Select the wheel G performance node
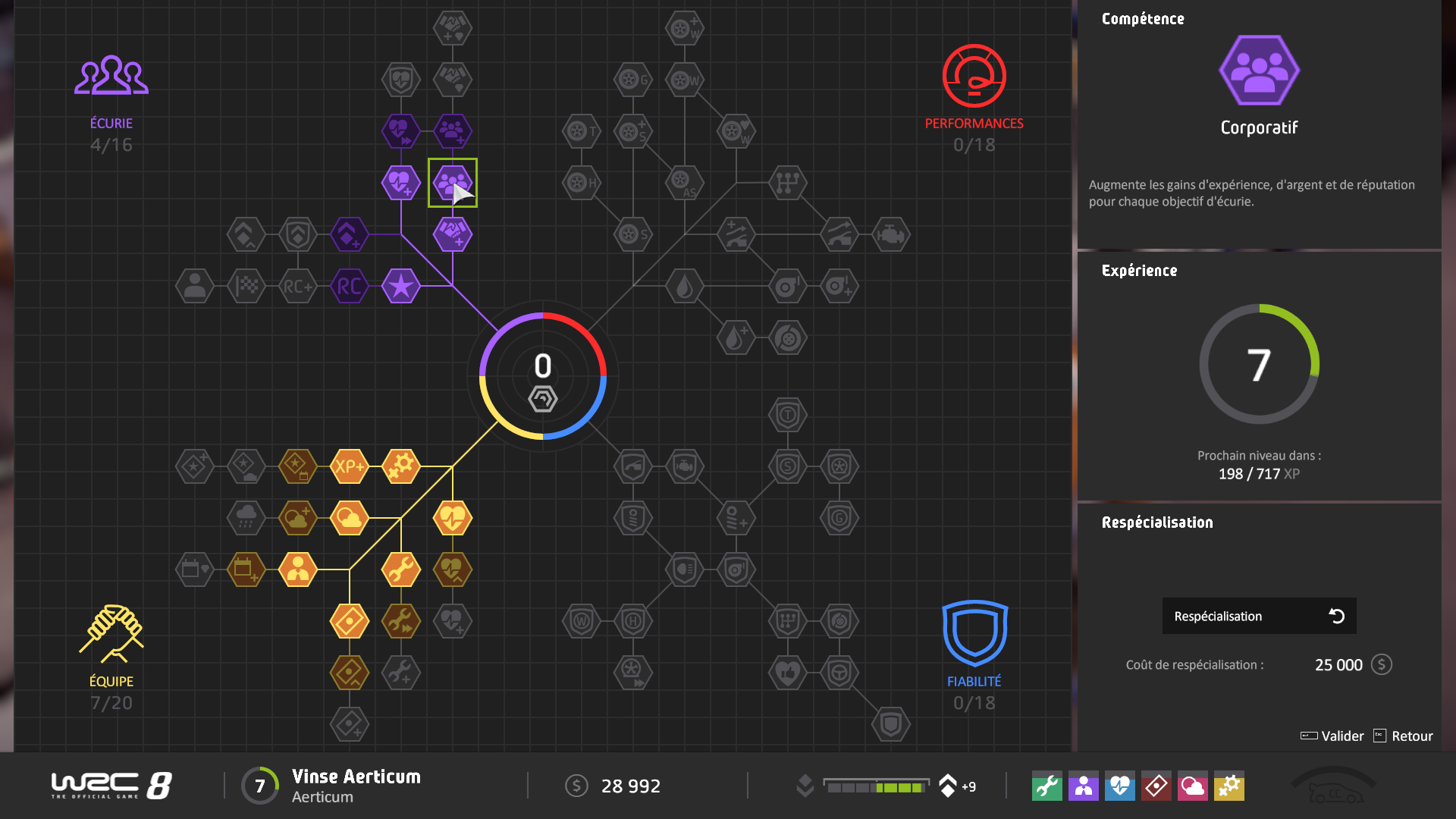Image resolution: width=1456 pixels, height=819 pixels. pyautogui.click(x=633, y=80)
